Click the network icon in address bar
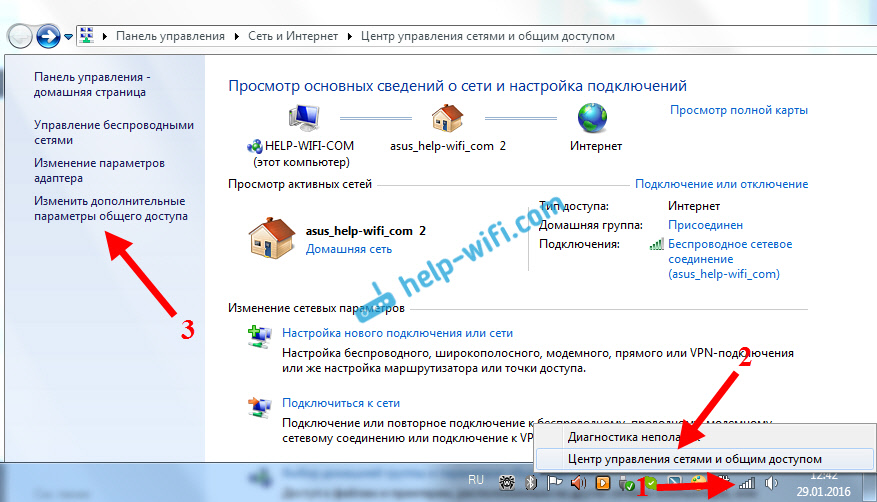The width and height of the screenshot is (877, 502). point(87,36)
